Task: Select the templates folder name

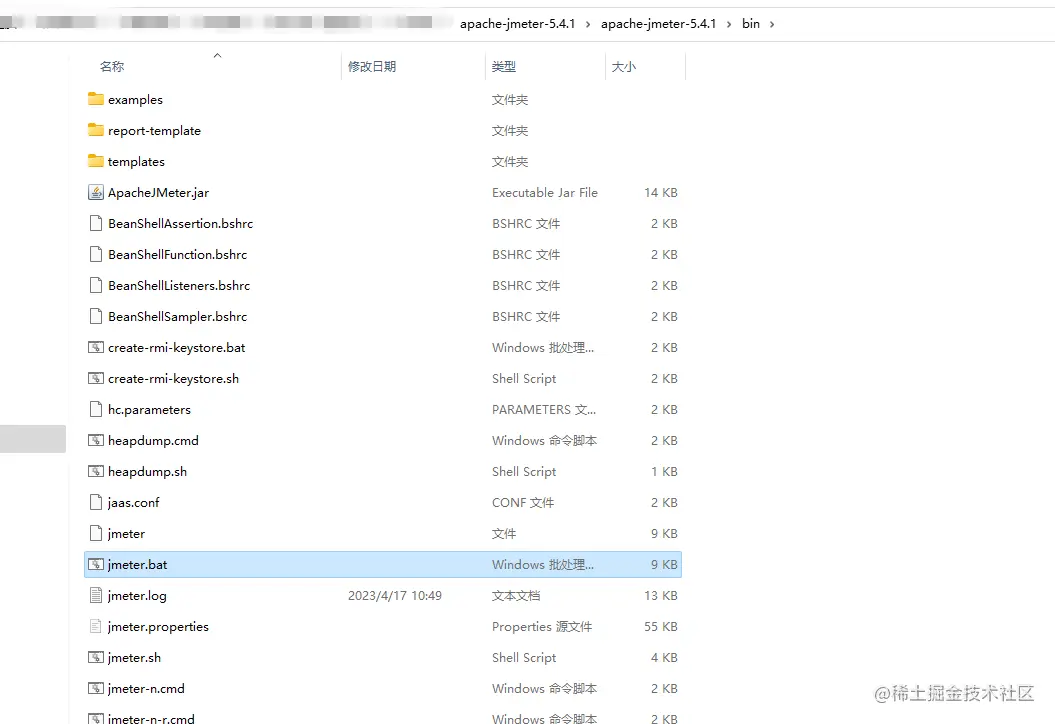Action: click(136, 161)
